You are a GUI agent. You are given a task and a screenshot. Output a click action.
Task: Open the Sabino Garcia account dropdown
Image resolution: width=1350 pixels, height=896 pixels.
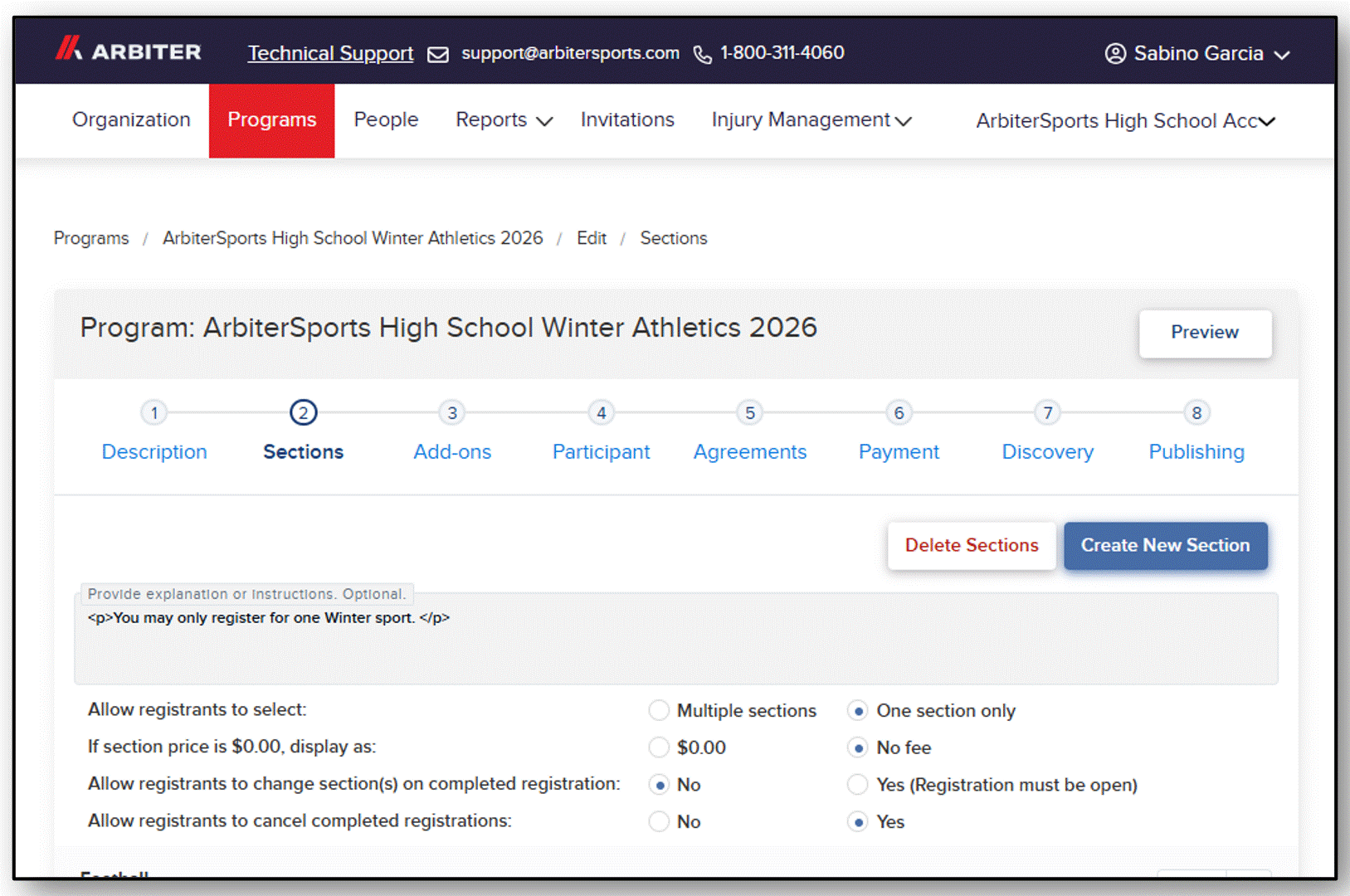1197,53
